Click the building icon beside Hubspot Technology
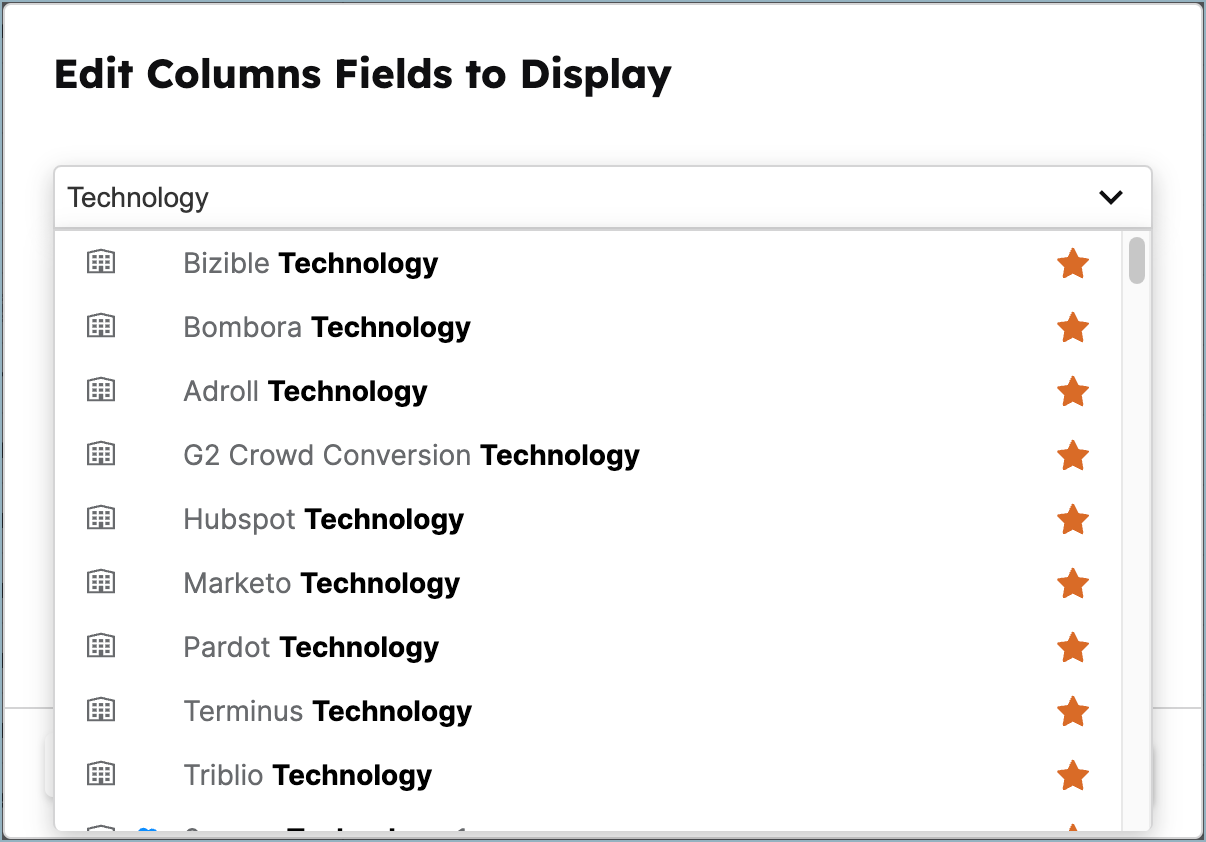This screenshot has width=1206, height=842. pos(100,518)
